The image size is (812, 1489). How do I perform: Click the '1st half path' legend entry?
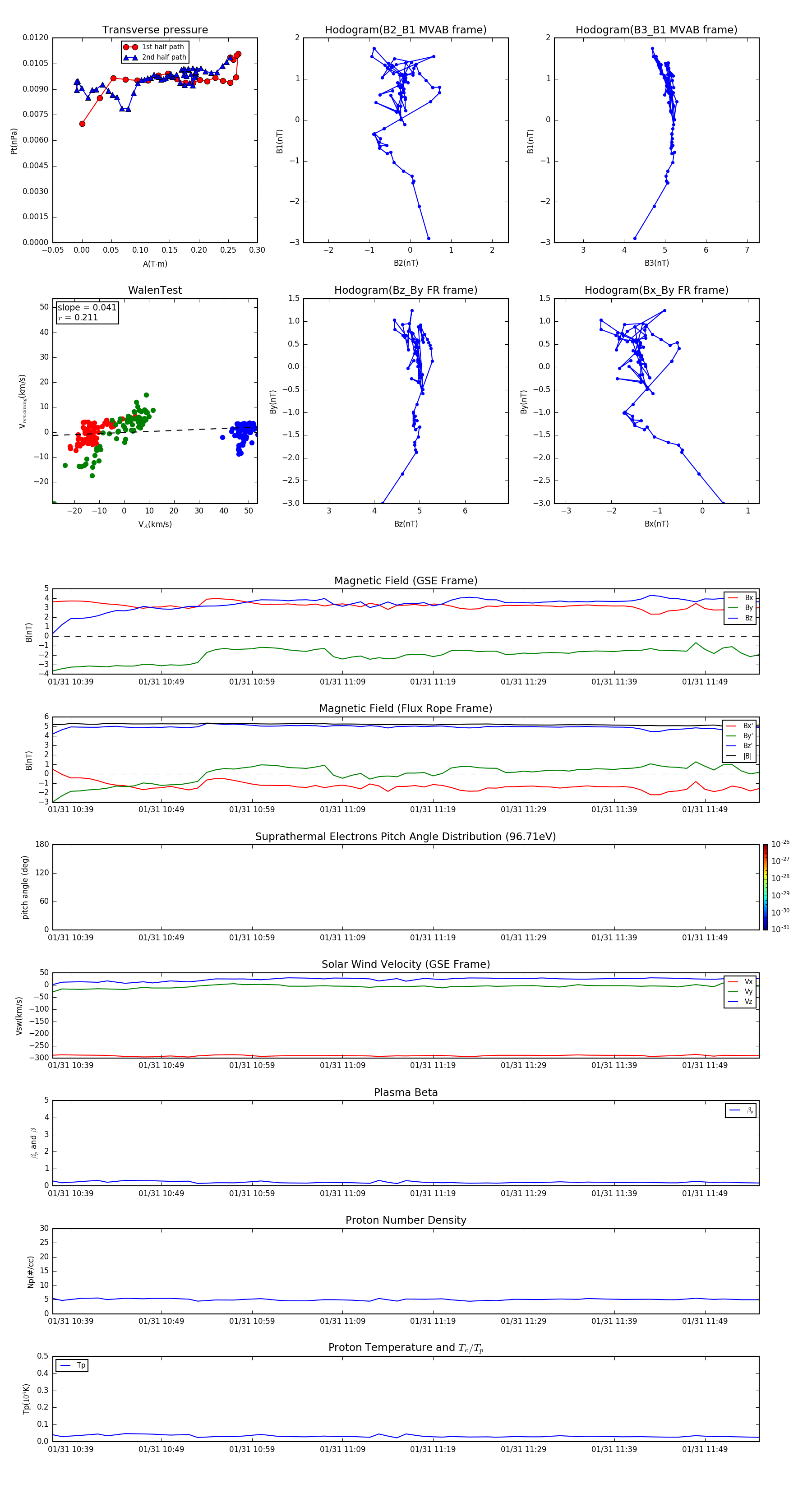tap(154, 47)
